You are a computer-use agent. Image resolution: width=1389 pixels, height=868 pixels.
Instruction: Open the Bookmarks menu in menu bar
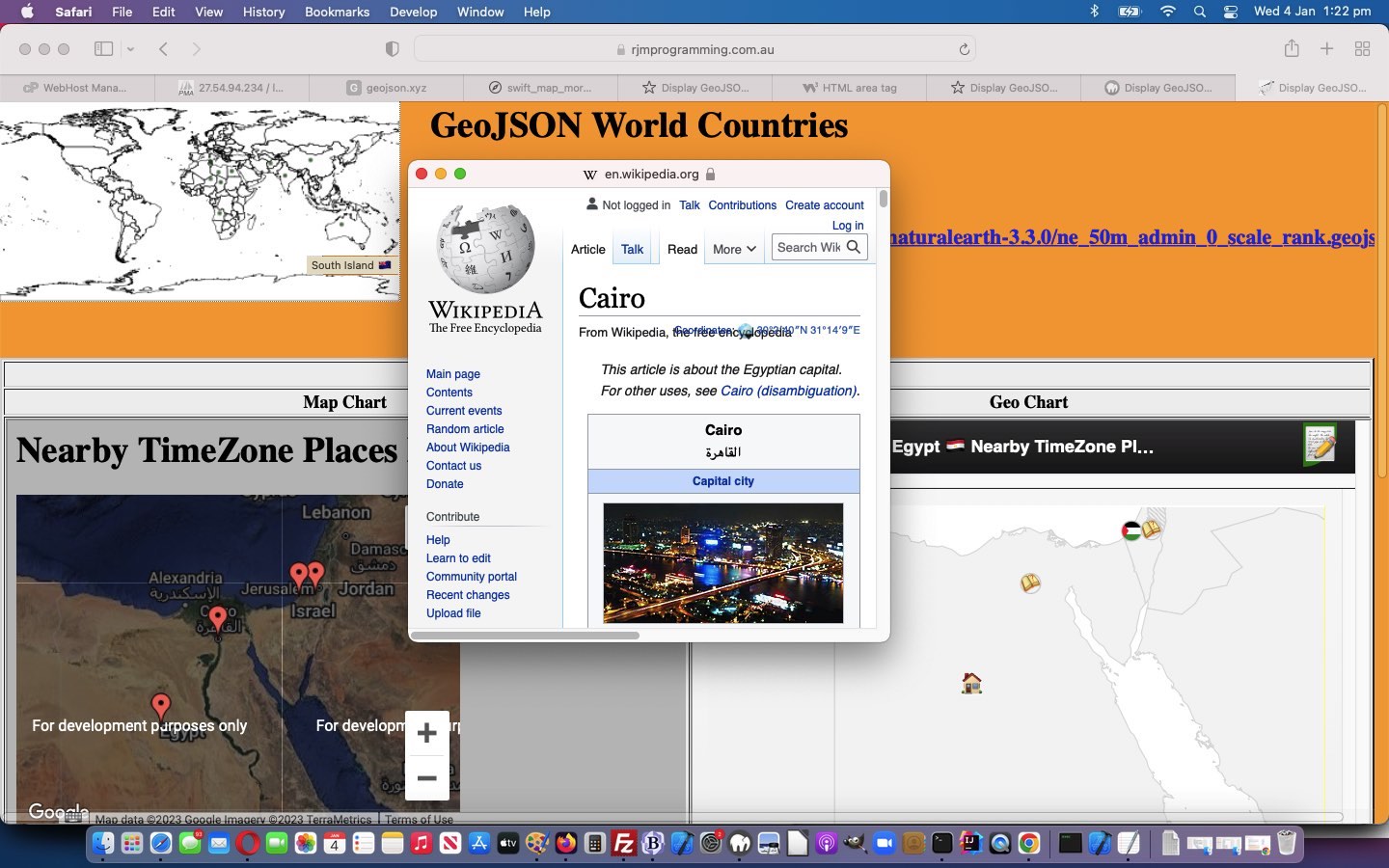(x=337, y=12)
